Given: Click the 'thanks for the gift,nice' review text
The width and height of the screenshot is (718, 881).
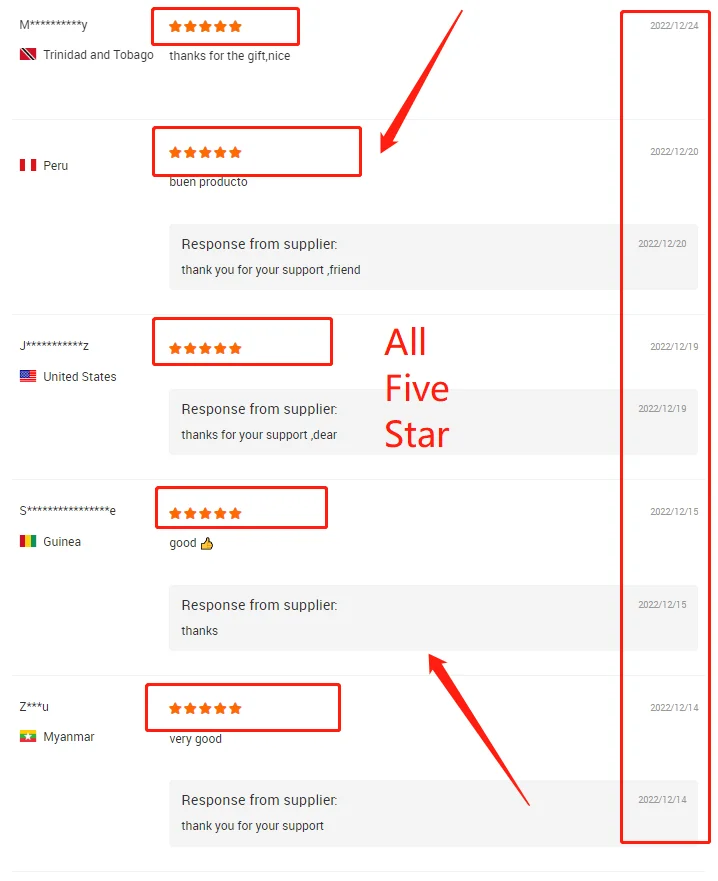Looking at the screenshot, I should [229, 56].
